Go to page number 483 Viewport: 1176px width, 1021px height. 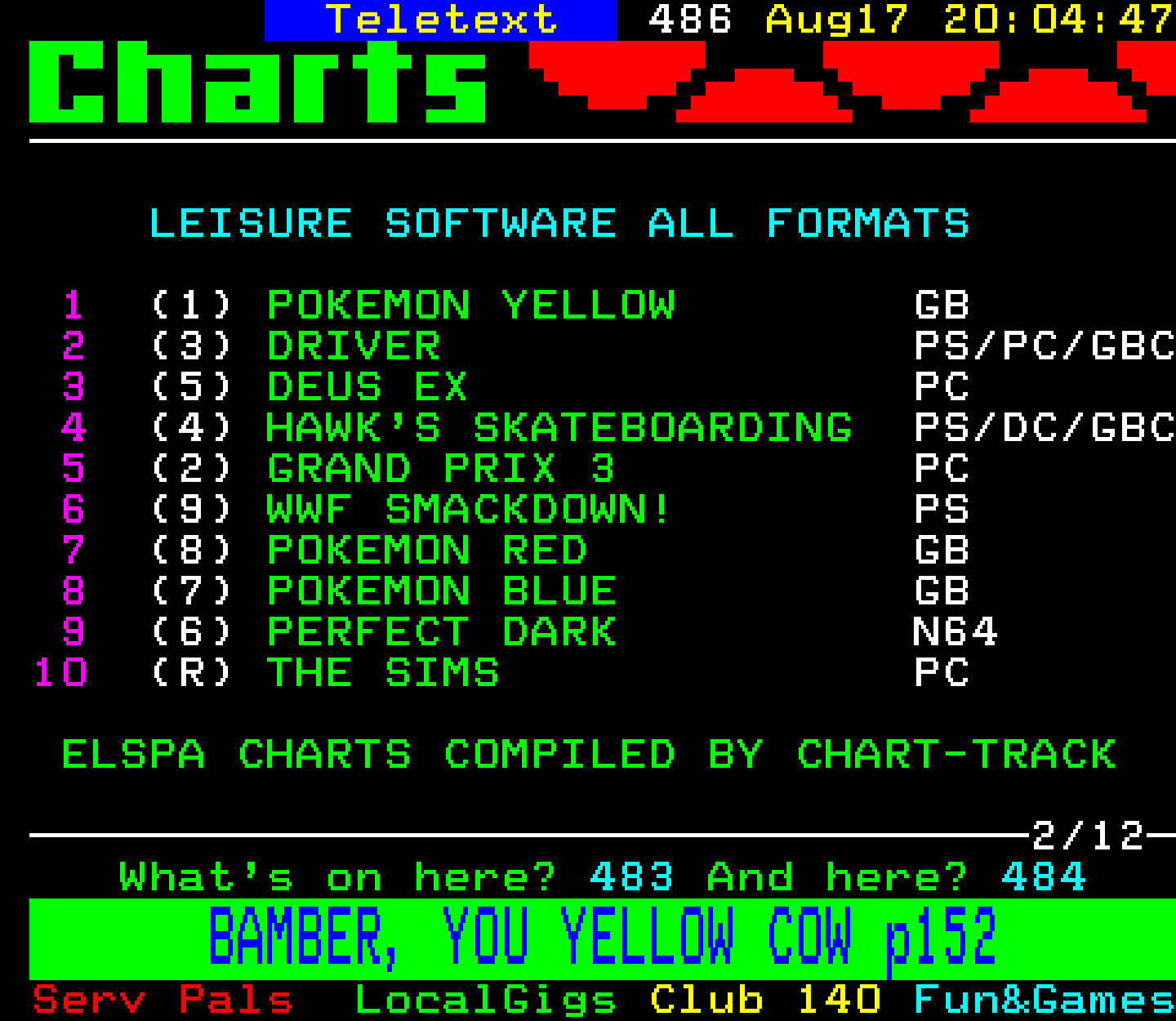pos(632,877)
